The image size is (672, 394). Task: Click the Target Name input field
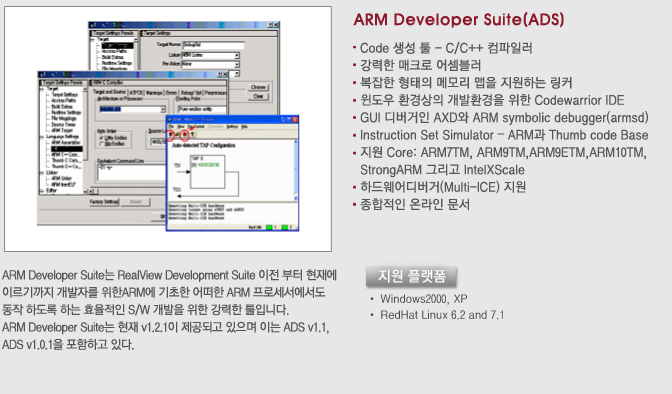point(213,45)
